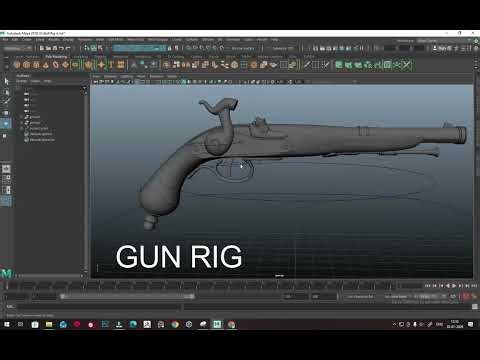Choose the Lasso select tool in toolbox
This screenshot has height=360, width=480.
[6, 91]
